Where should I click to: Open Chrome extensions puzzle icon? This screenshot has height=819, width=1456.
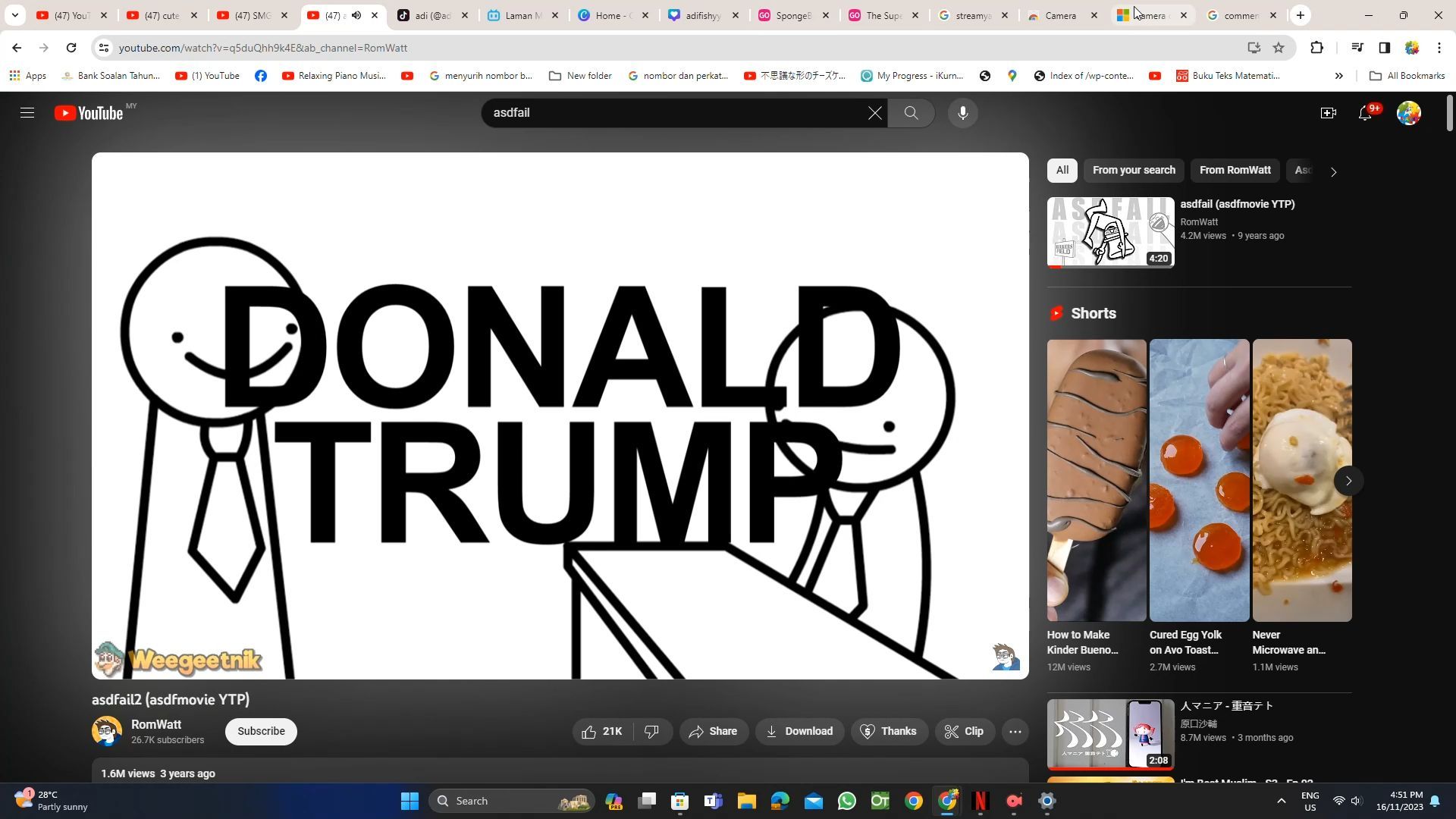click(x=1316, y=48)
